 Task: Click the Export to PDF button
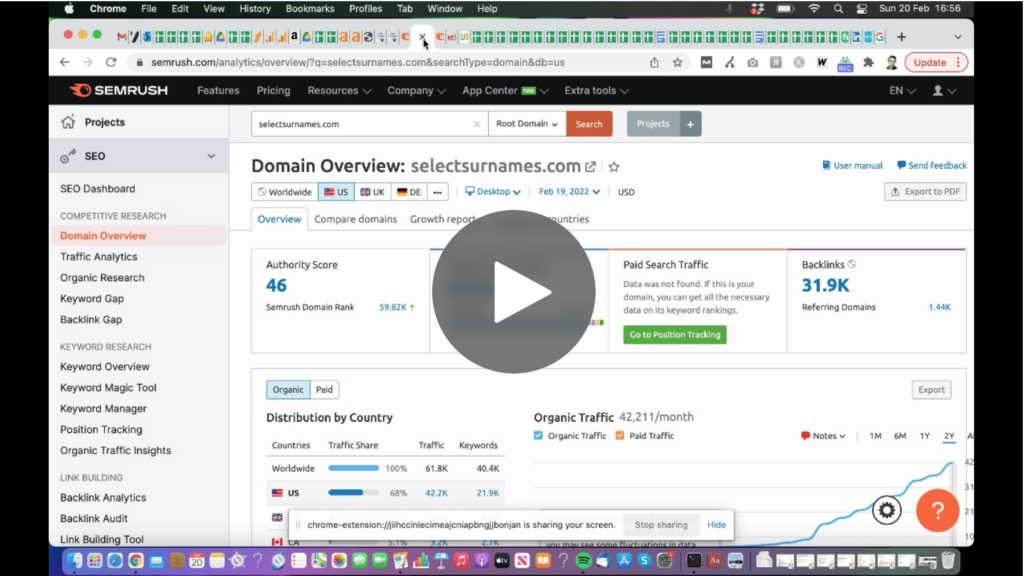point(925,192)
